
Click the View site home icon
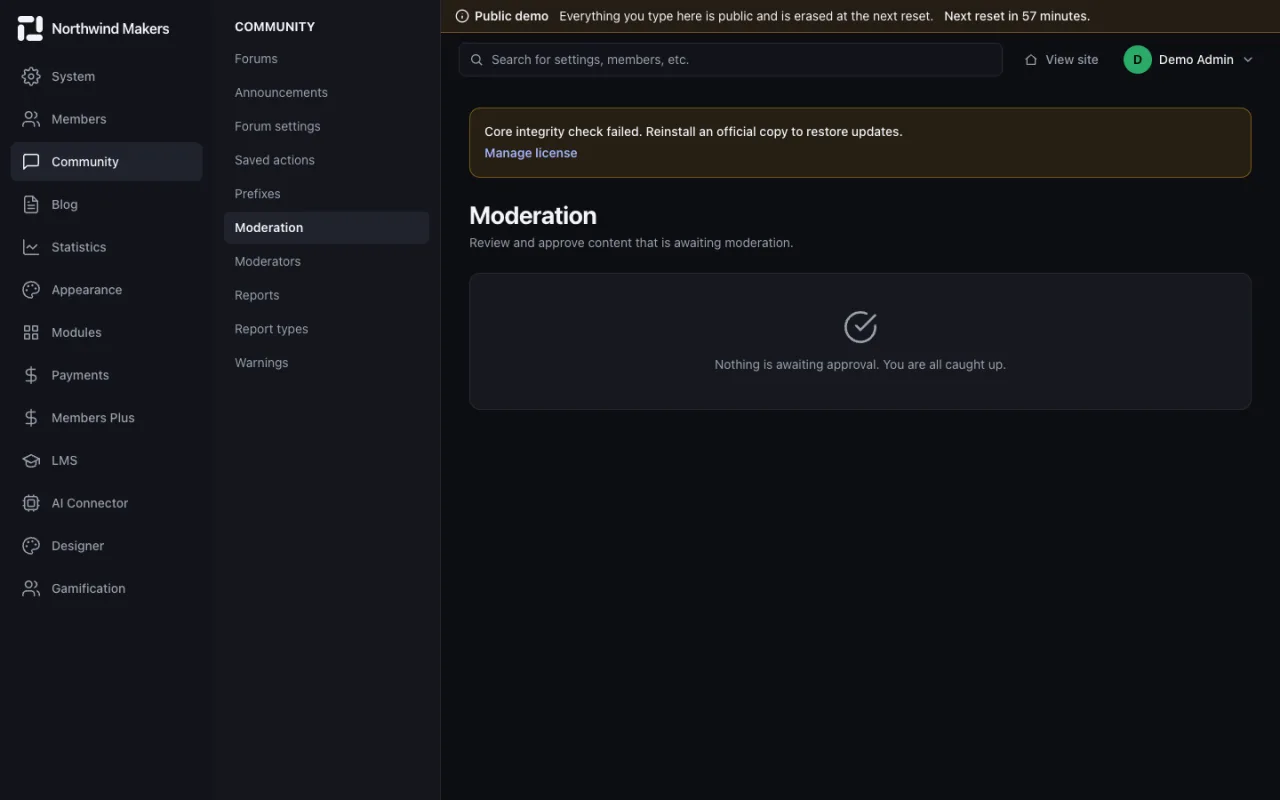[1031, 60]
